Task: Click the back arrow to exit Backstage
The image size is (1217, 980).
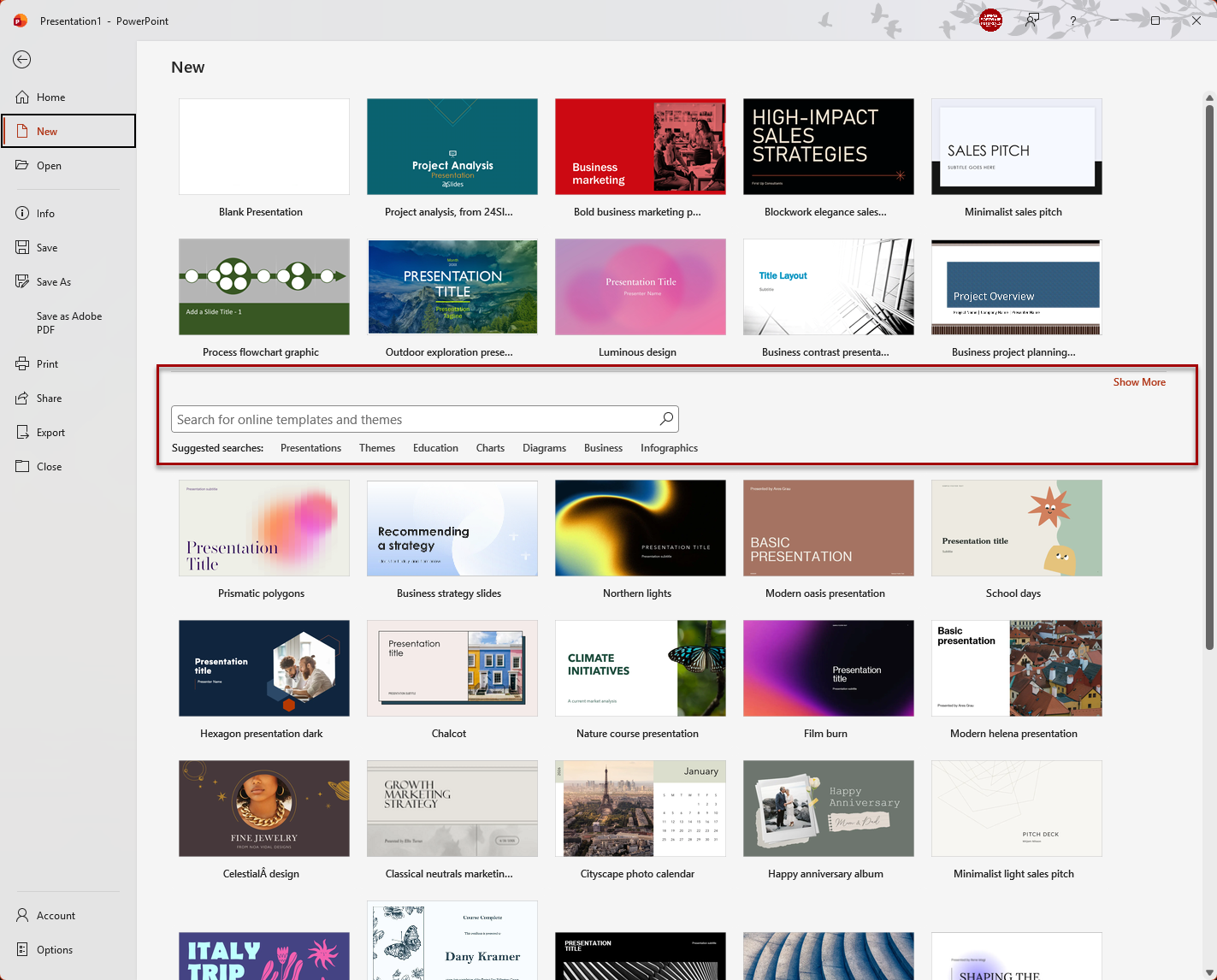Action: point(22,59)
